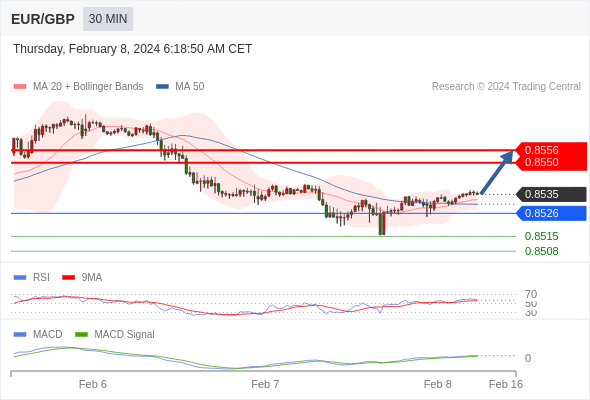Click the Feb 7 date axis label
The image size is (590, 400).
coord(265,384)
